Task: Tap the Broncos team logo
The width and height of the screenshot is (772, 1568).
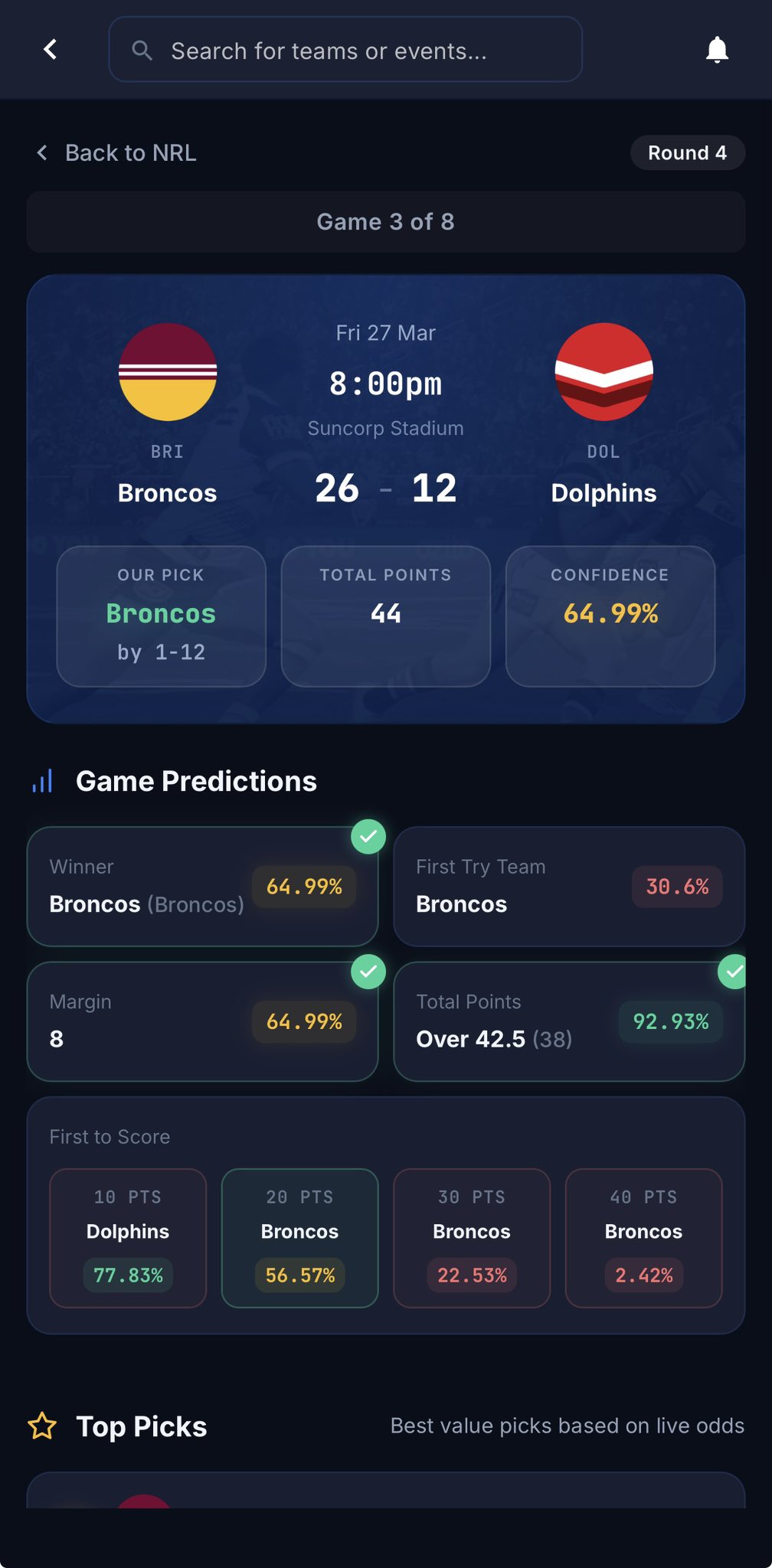Action: (x=168, y=372)
